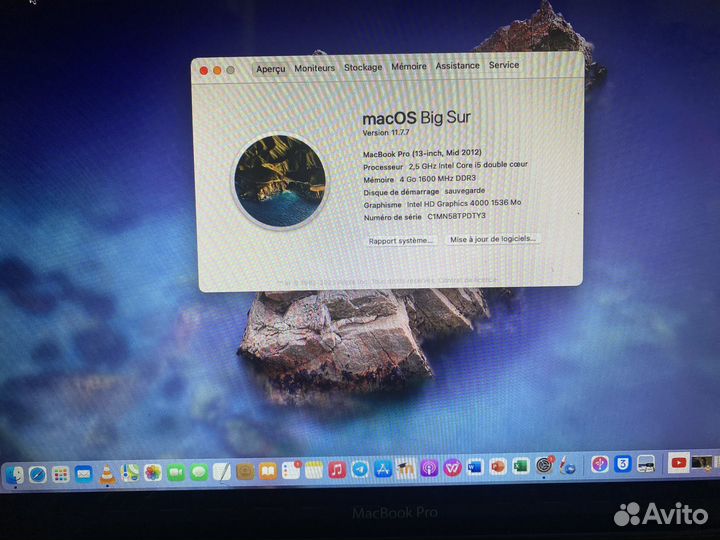Open the YouTube shortcut in Dock
This screenshot has height=540, width=720.
678,463
